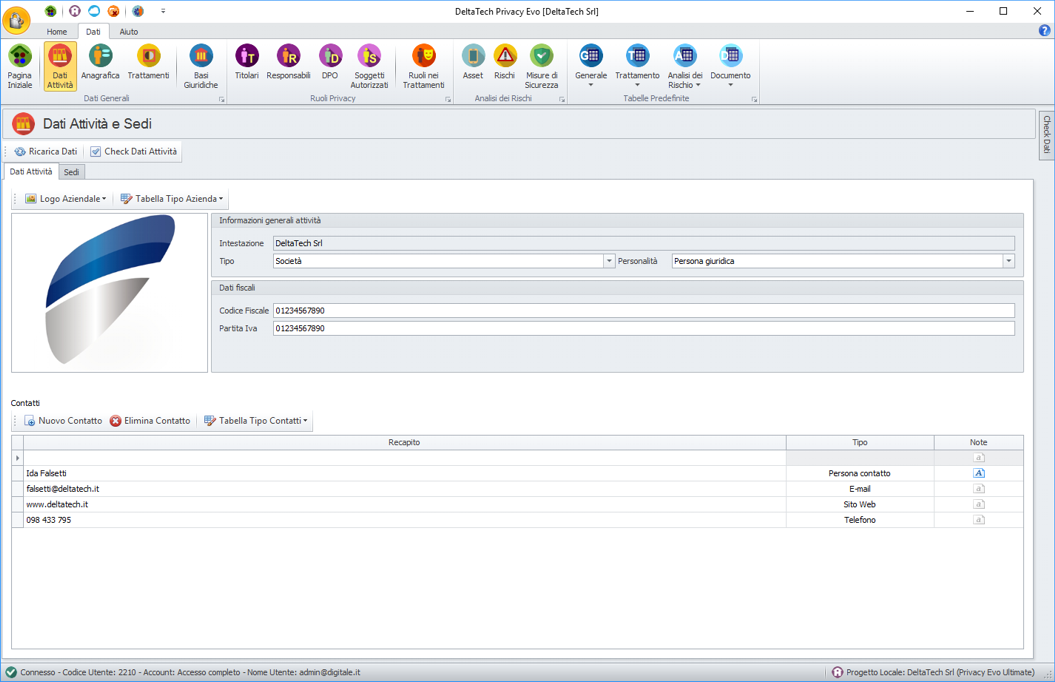This screenshot has height=682, width=1055.
Task: Open Ruoli nei Trattamenti ribbon icon
Action: 424,66
